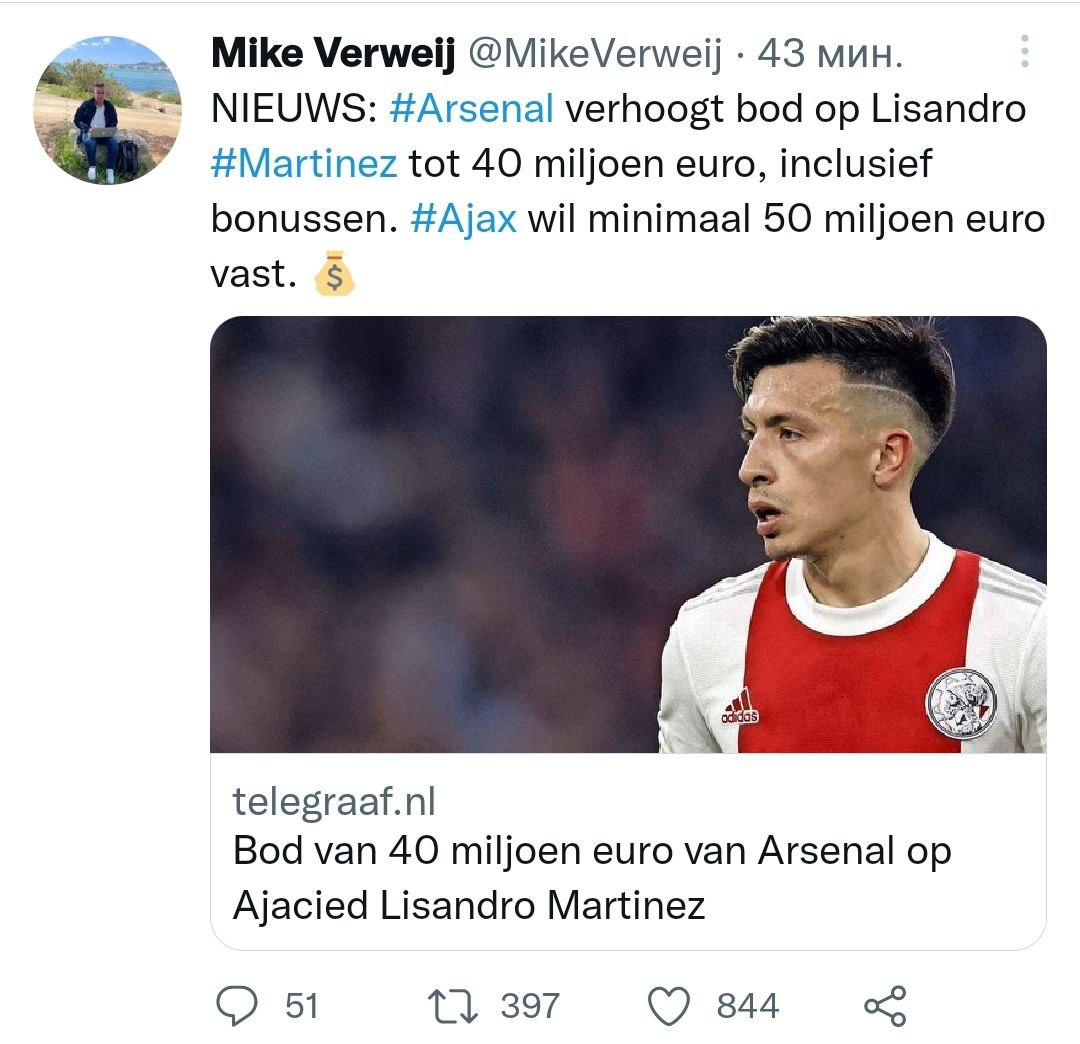Viewport: 1080px width, 1044px height.
Task: Open the three-dot more options menu
Action: (1024, 51)
